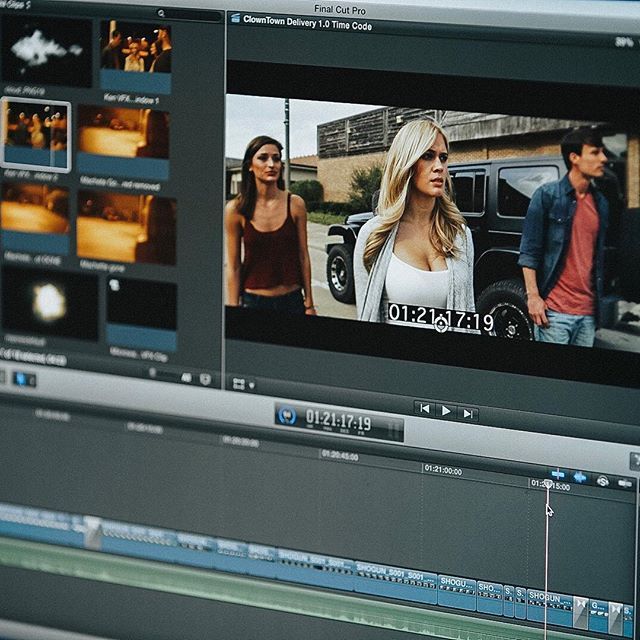
Task: Click the ClownTown Delivery 1.0 Time Code title
Action: coord(307,23)
